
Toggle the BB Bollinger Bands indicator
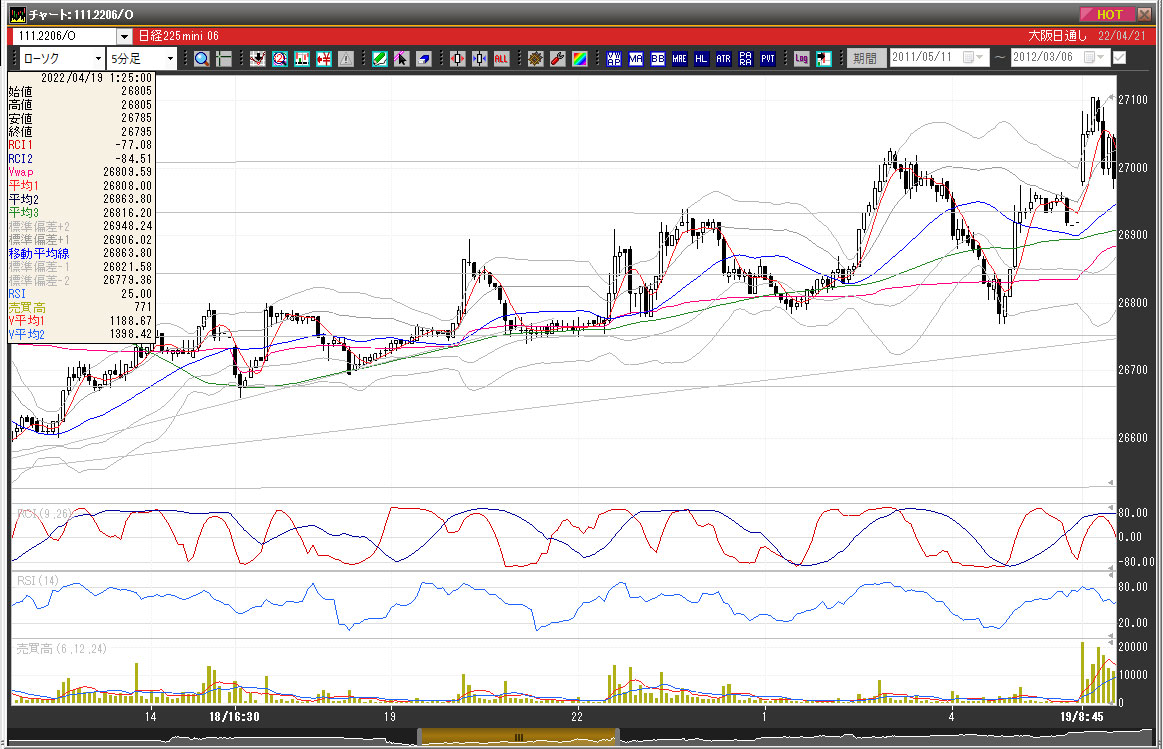[658, 59]
